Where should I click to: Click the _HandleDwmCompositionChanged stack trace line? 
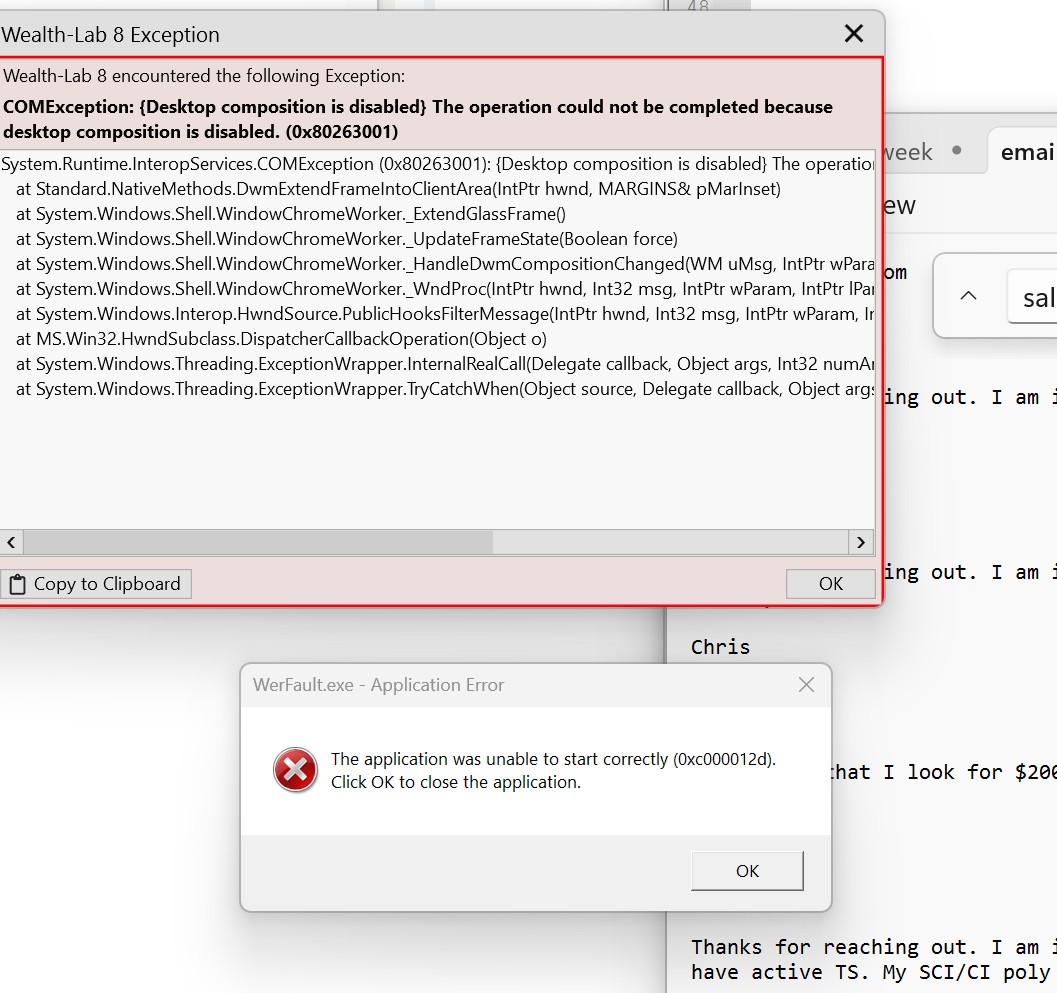[x=444, y=264]
